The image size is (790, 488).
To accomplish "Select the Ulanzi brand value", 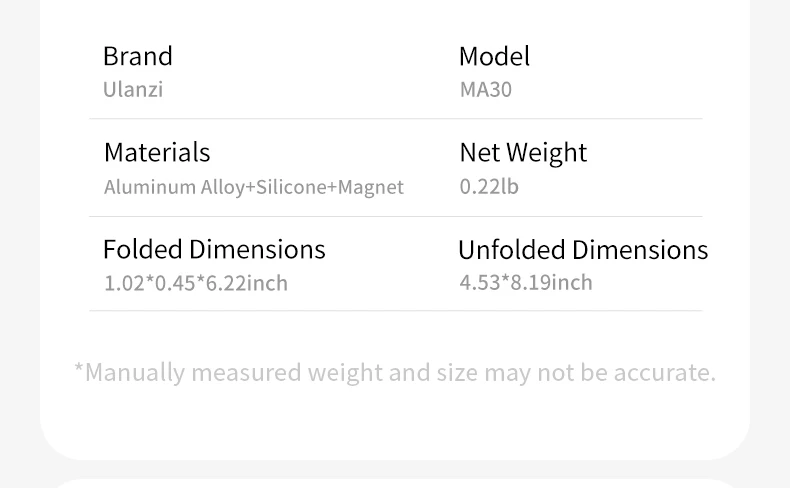I will pos(132,89).
